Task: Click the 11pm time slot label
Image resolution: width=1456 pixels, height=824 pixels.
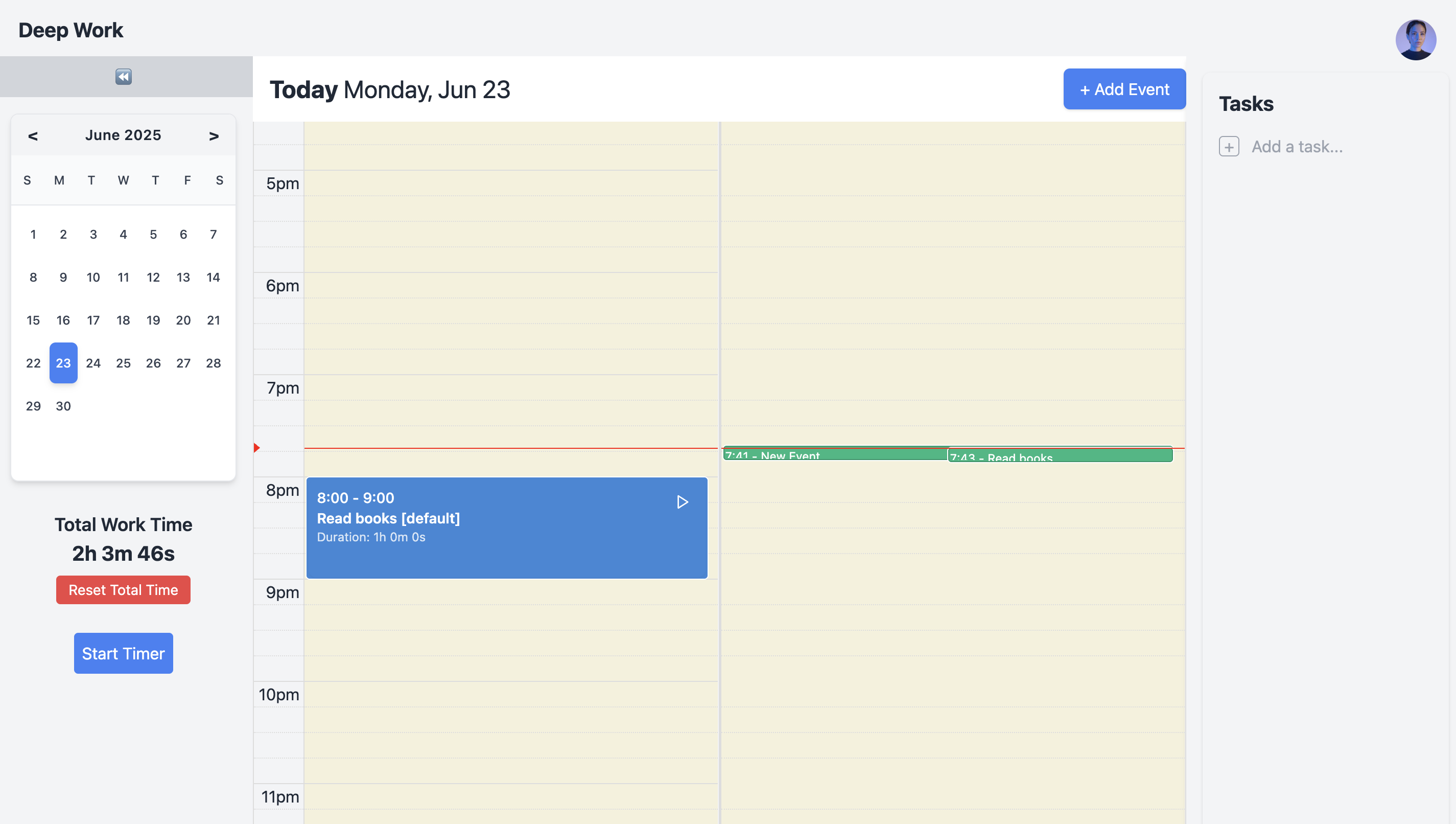Action: 280,797
